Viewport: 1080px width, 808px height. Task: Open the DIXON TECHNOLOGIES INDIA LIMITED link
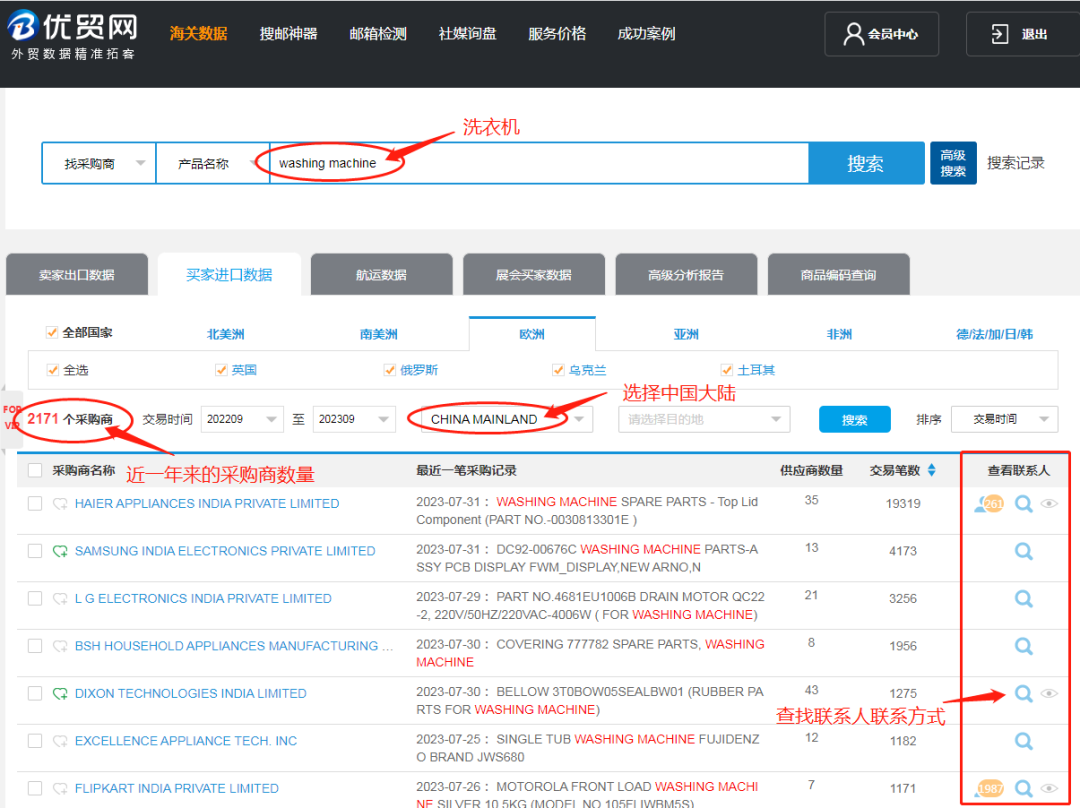point(190,693)
